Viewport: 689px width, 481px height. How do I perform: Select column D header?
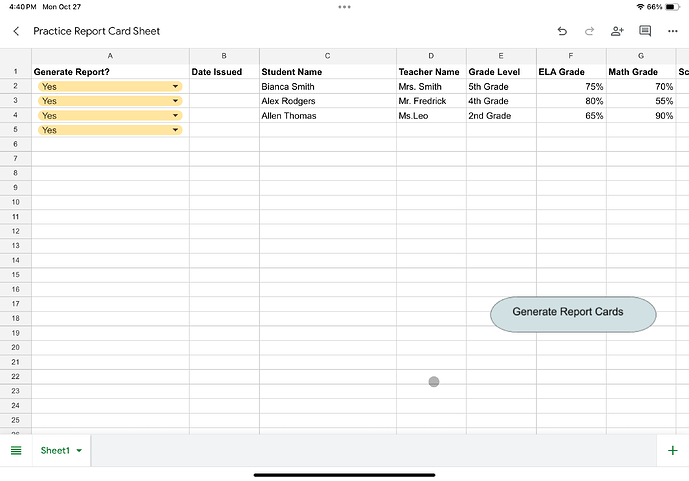431,56
